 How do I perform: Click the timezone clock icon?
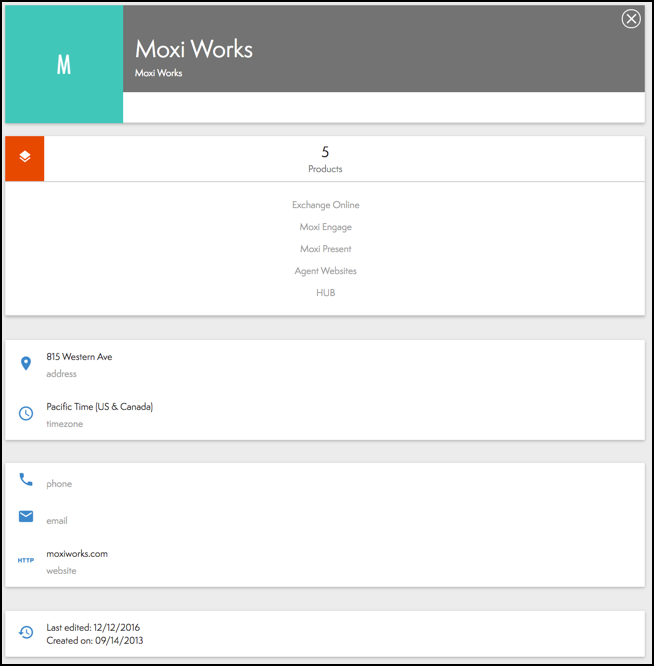pos(26,413)
